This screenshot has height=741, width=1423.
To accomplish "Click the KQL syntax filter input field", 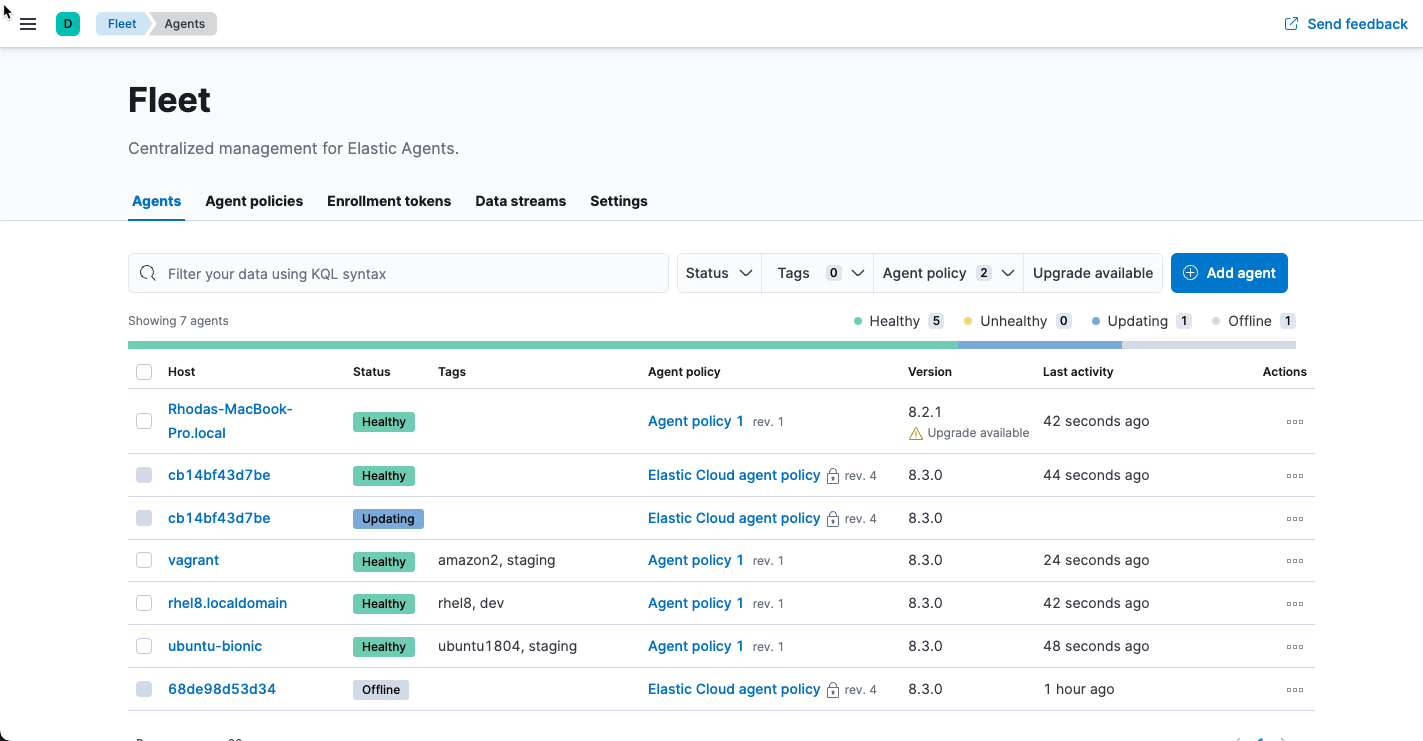I will coord(400,273).
